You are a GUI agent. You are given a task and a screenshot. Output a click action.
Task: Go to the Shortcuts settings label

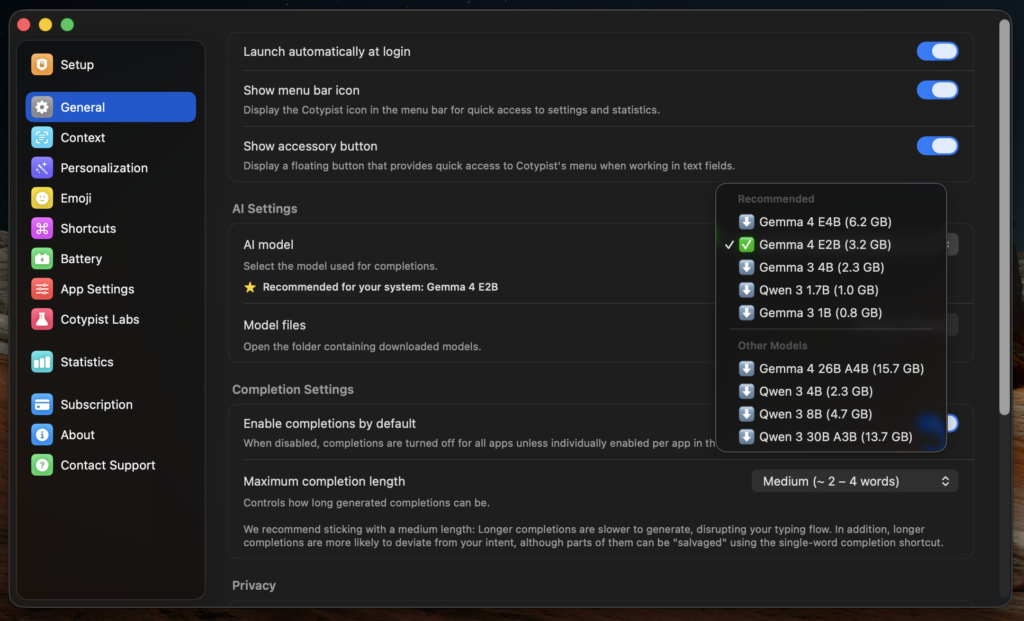(x=88, y=229)
